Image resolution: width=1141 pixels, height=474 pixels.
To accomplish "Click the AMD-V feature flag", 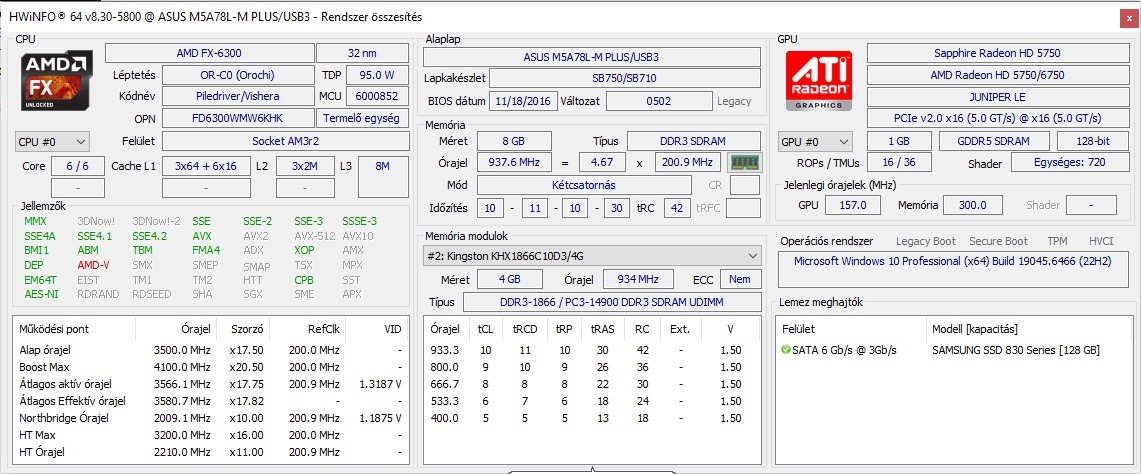I will pyautogui.click(x=93, y=265).
